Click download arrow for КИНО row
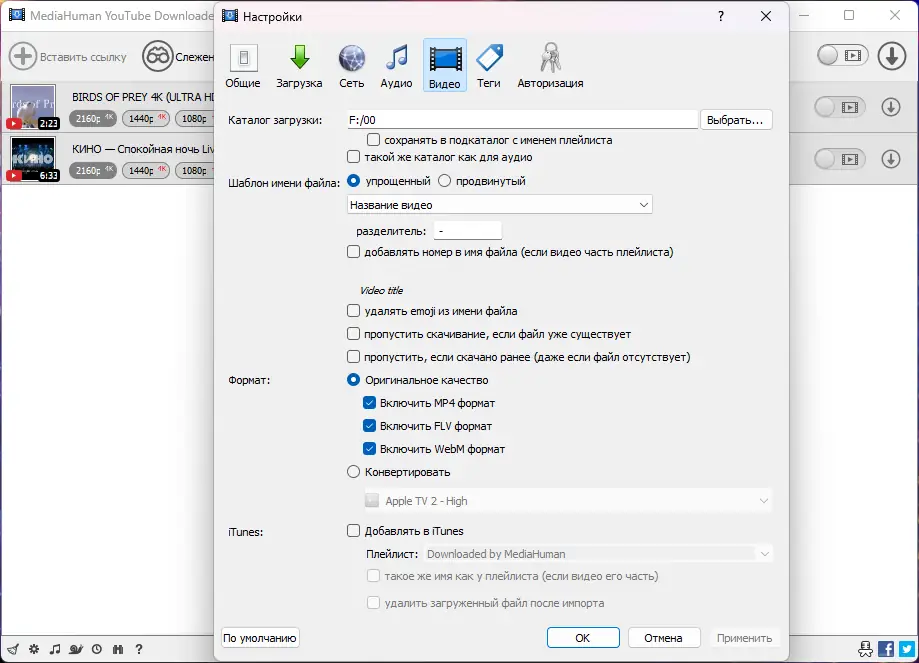This screenshot has width=919, height=663. point(890,159)
